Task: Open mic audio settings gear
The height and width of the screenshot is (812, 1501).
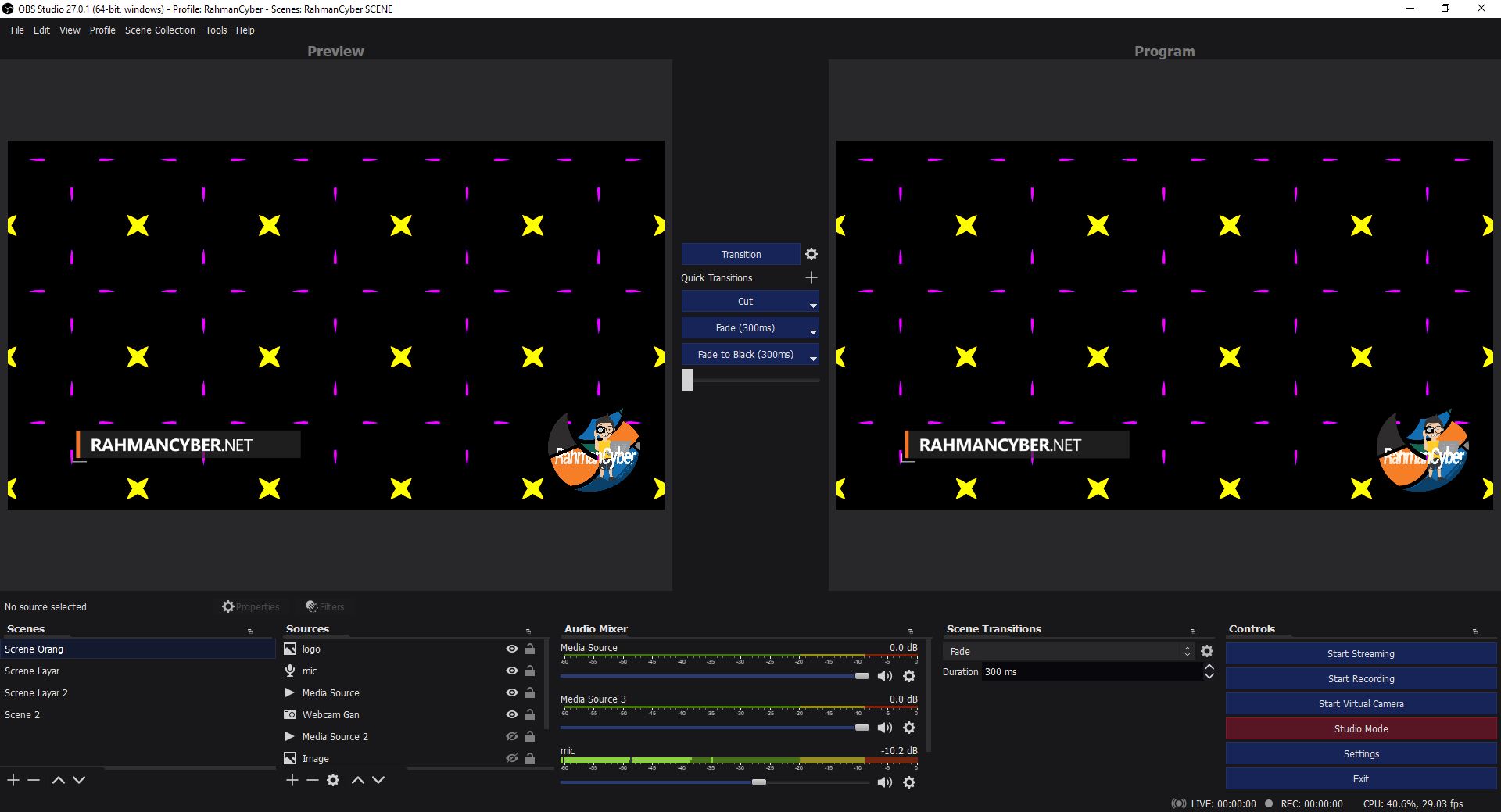Action: tap(909, 782)
